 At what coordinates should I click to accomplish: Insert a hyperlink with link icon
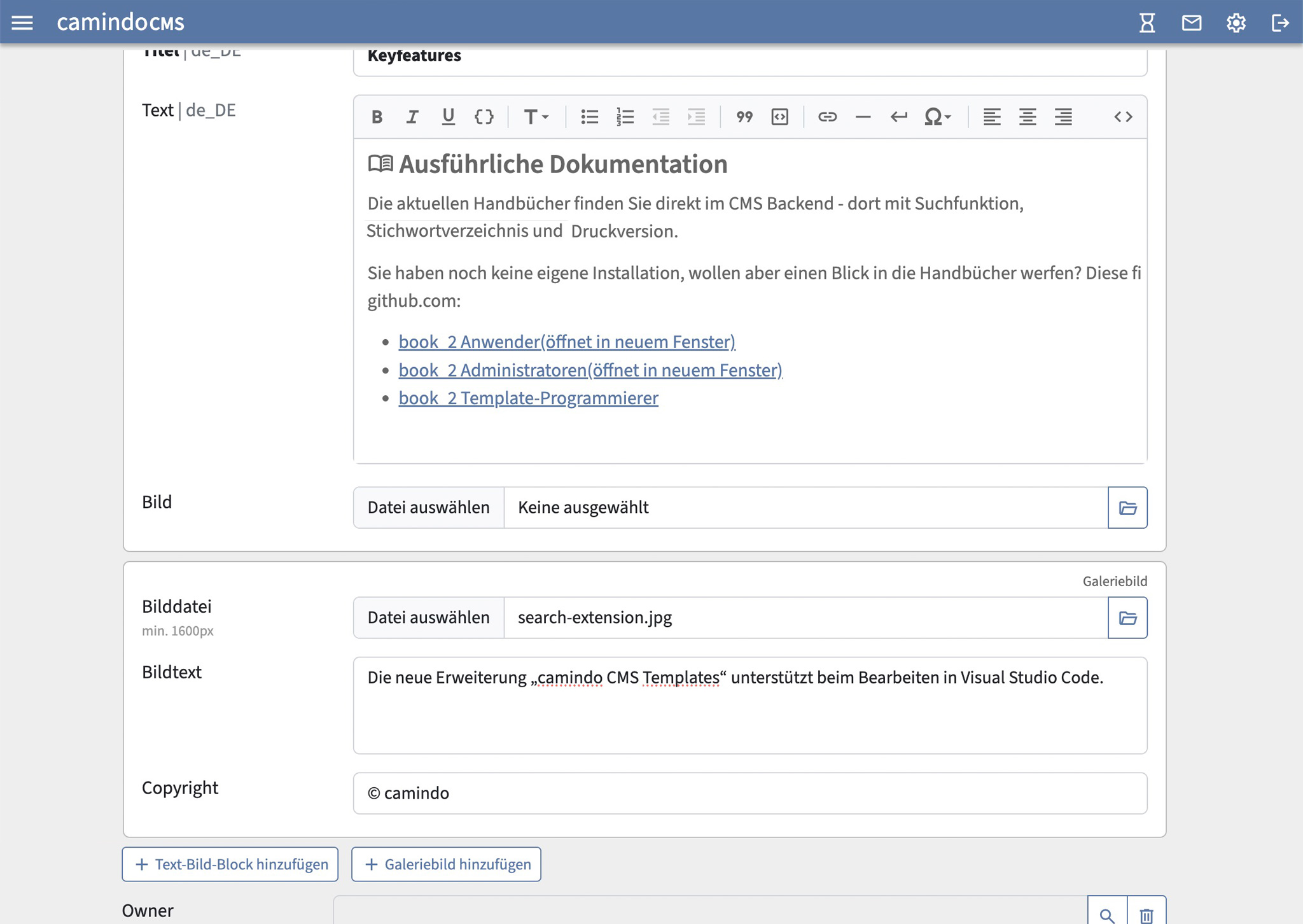point(827,116)
